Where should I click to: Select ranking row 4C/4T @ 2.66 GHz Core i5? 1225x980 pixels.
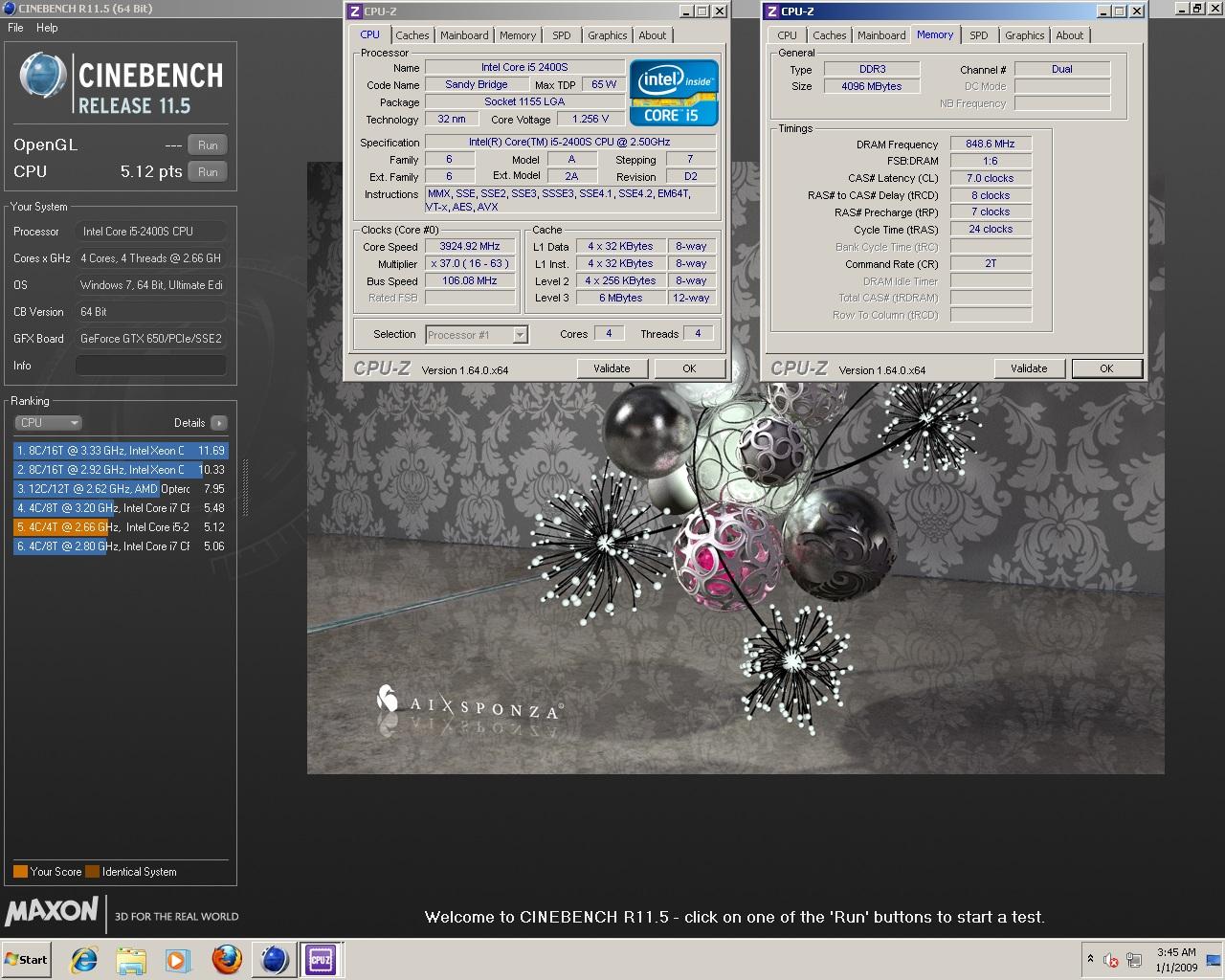[121, 527]
